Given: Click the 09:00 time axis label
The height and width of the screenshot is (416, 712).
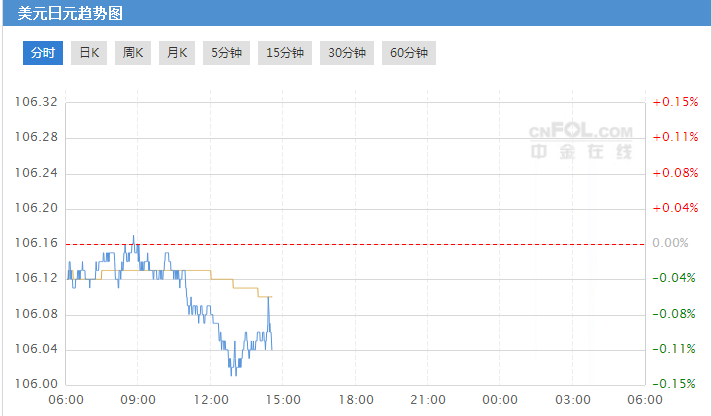Looking at the screenshot, I should tap(138, 400).
